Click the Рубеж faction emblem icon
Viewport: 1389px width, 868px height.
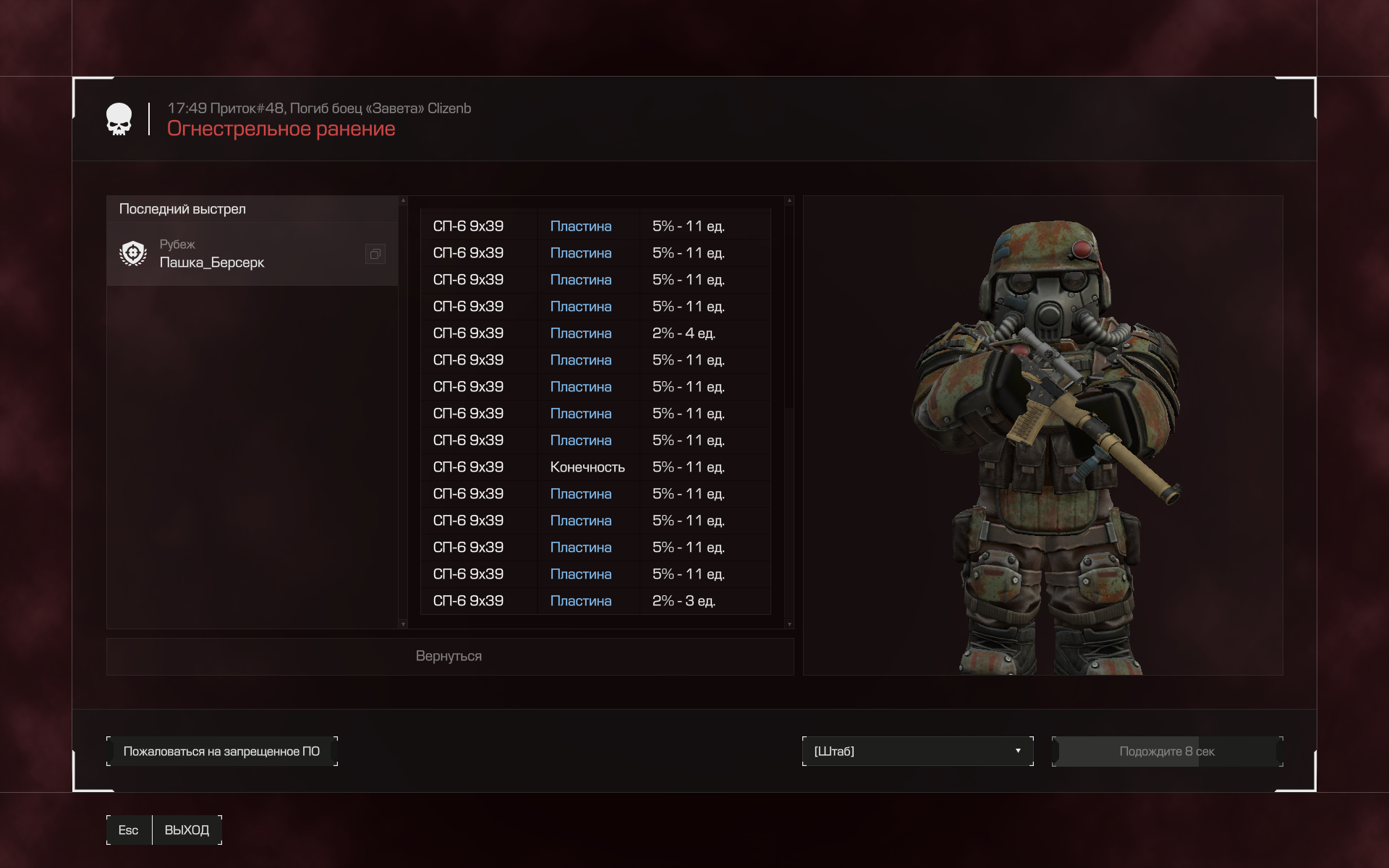point(133,254)
